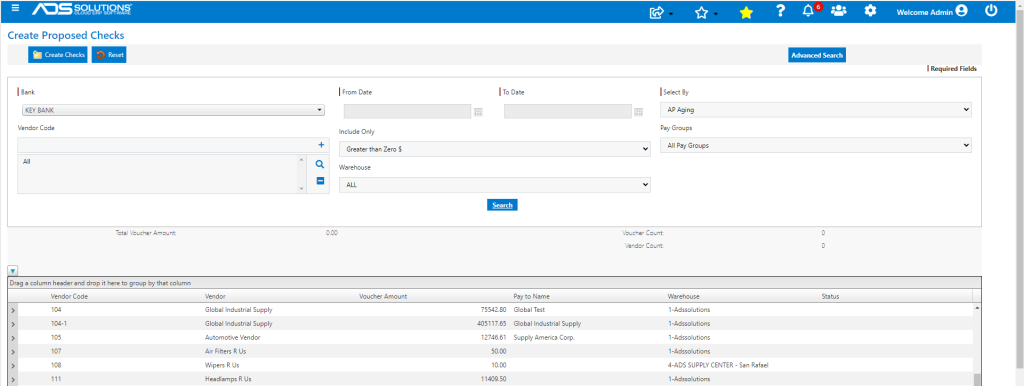Click the minus icon to remove vendor
The height and width of the screenshot is (386, 1024).
[x=320, y=181]
